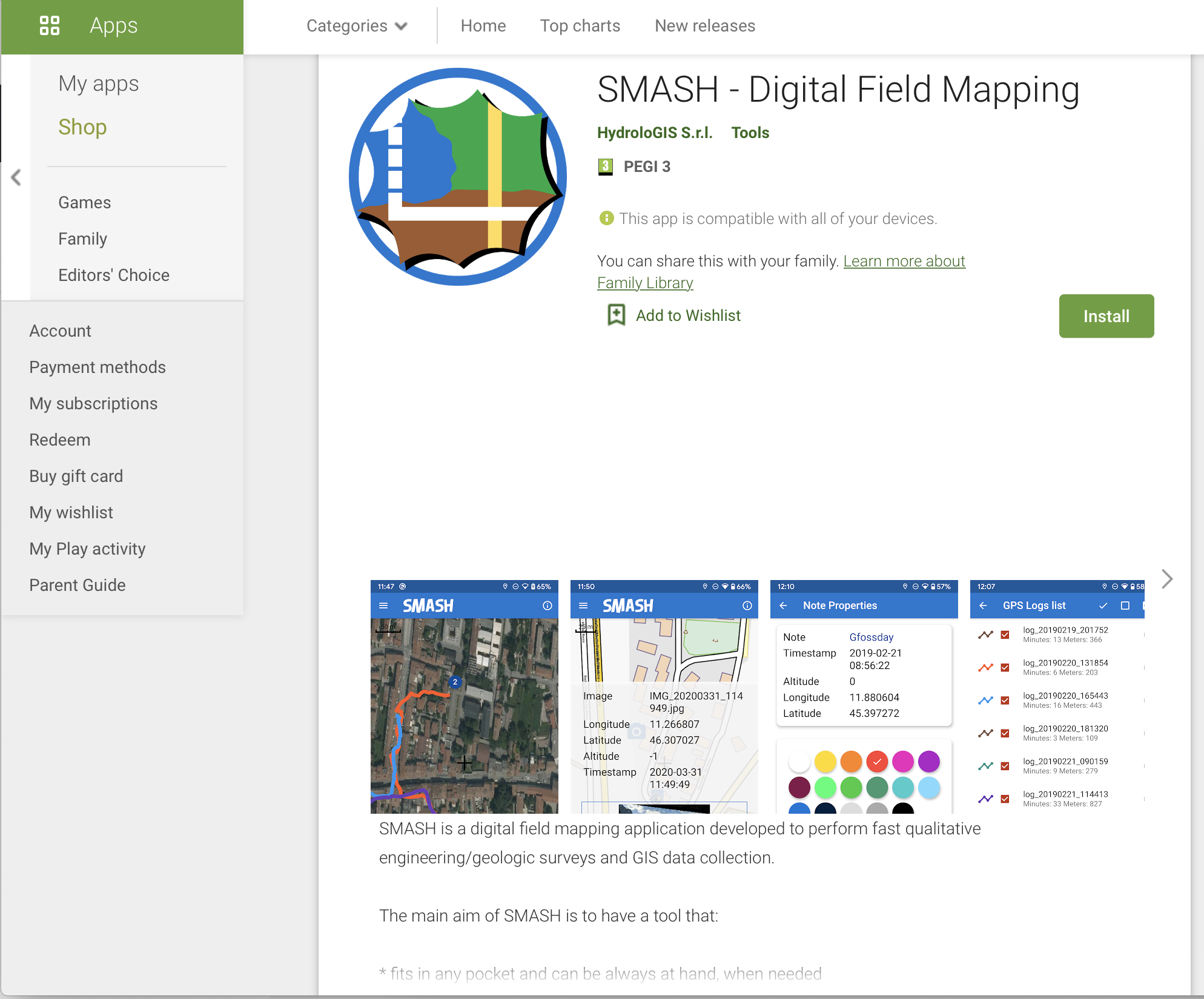This screenshot has width=1204, height=999.
Task: Click track line icon of log_20190221_090159
Action: [x=985, y=766]
